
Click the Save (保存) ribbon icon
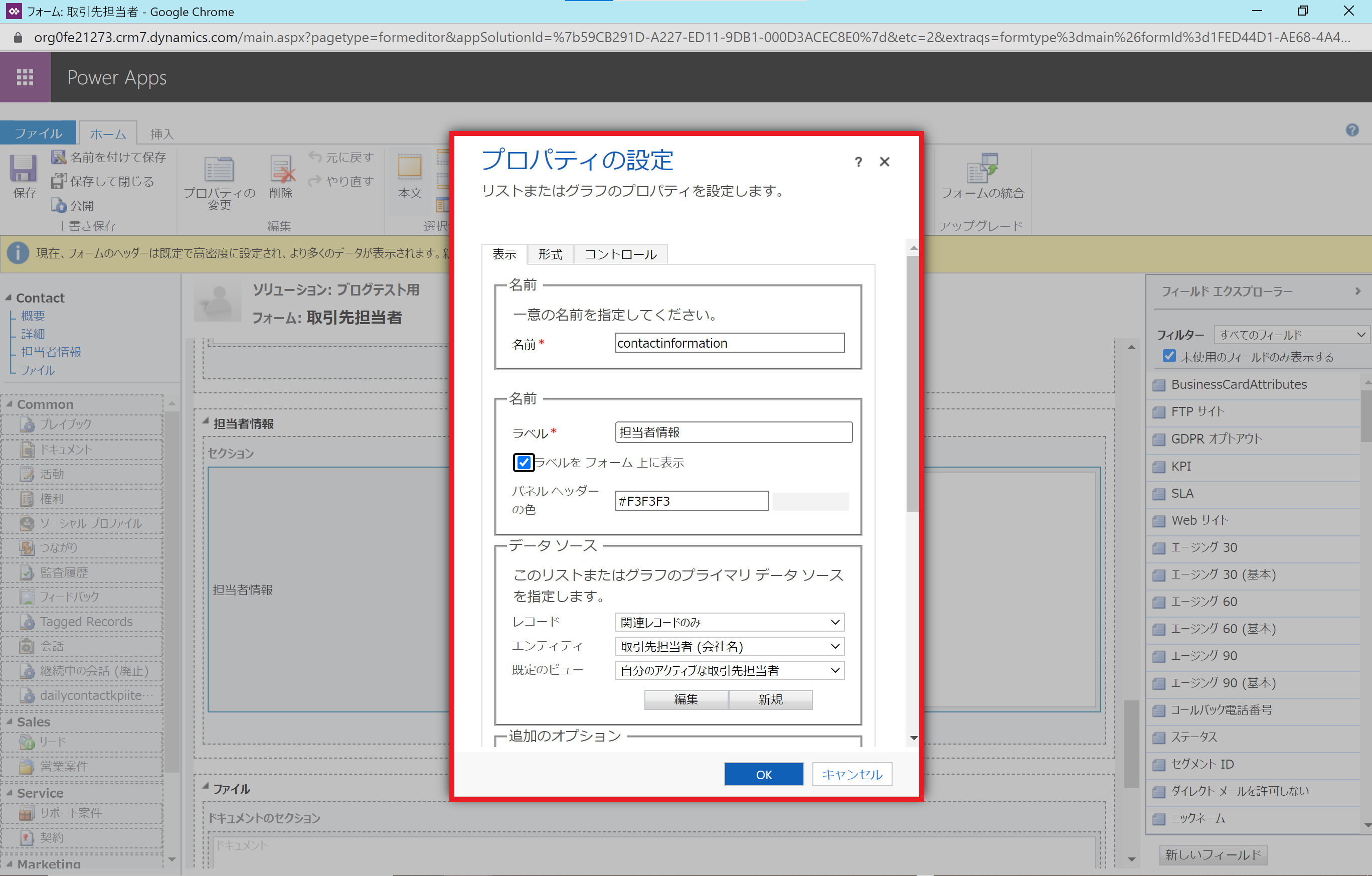pyautogui.click(x=24, y=169)
